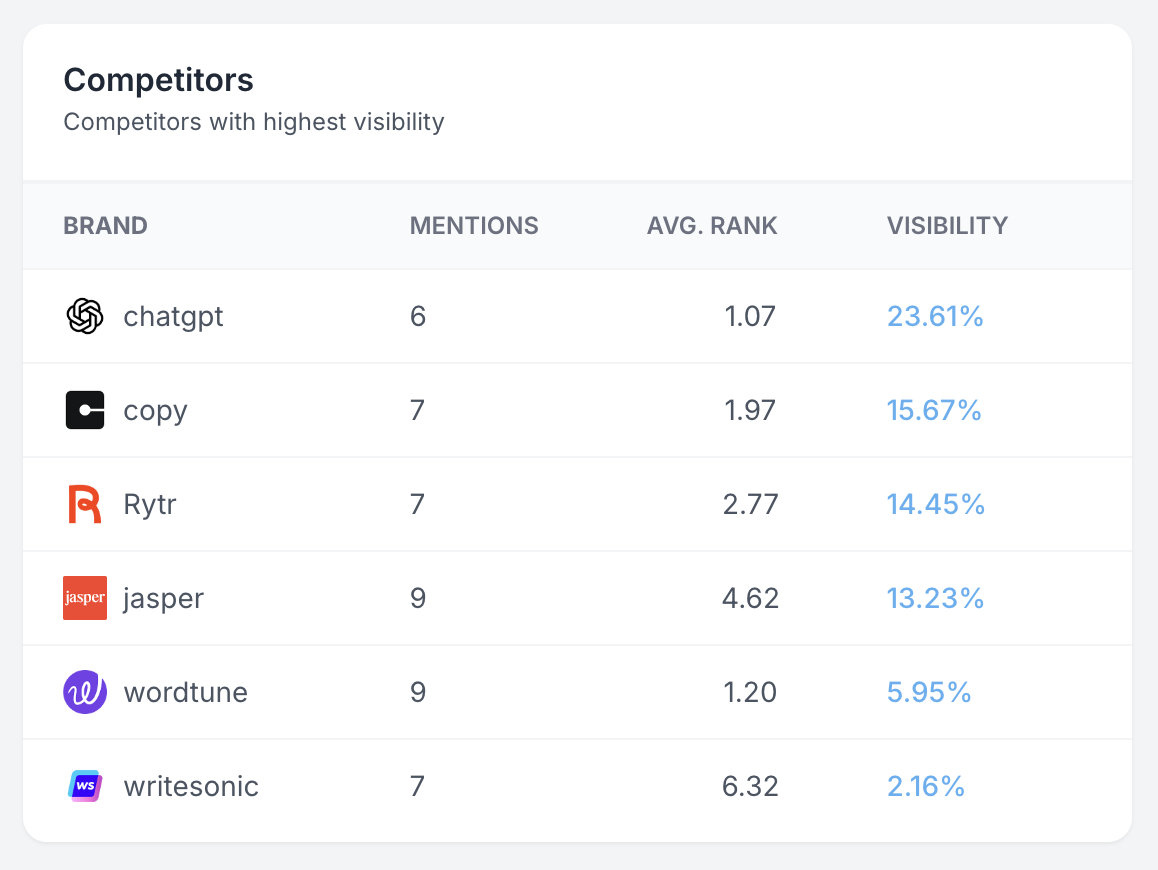Click the wordtune brand name text
Screen dimensions: 1158x870
click(185, 692)
